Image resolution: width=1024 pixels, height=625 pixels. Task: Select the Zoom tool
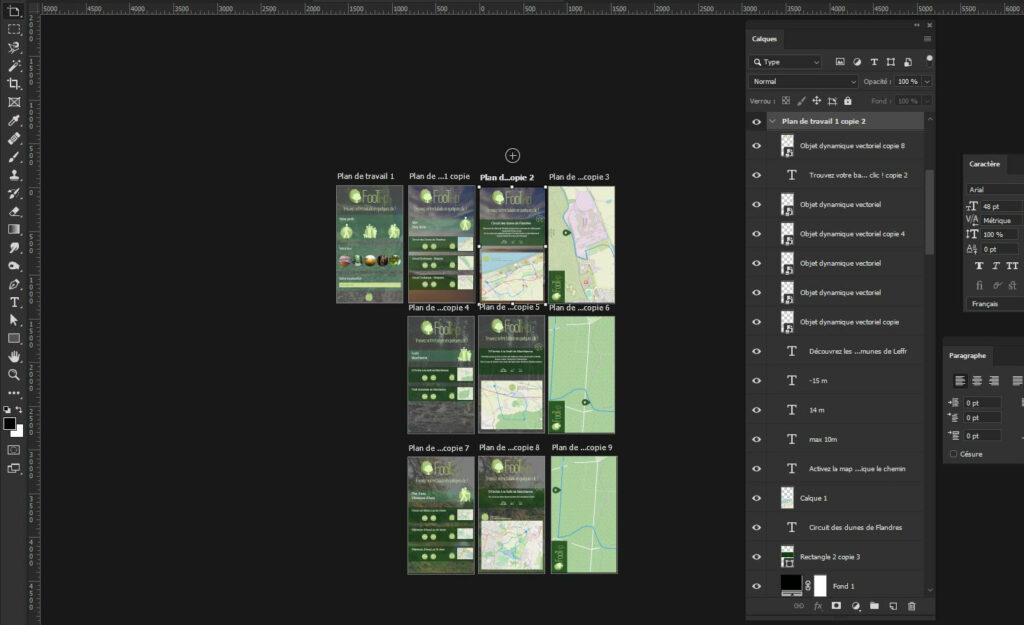pos(14,375)
